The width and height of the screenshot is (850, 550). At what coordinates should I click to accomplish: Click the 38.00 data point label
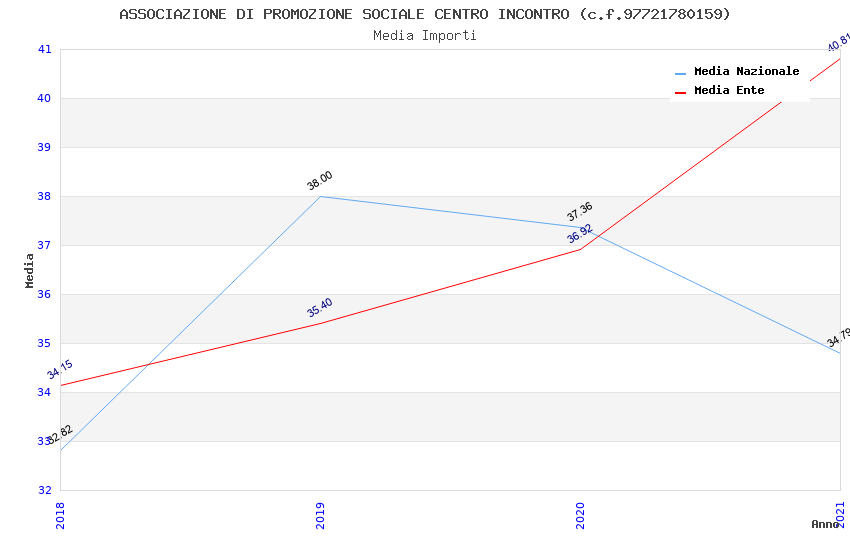click(x=320, y=181)
